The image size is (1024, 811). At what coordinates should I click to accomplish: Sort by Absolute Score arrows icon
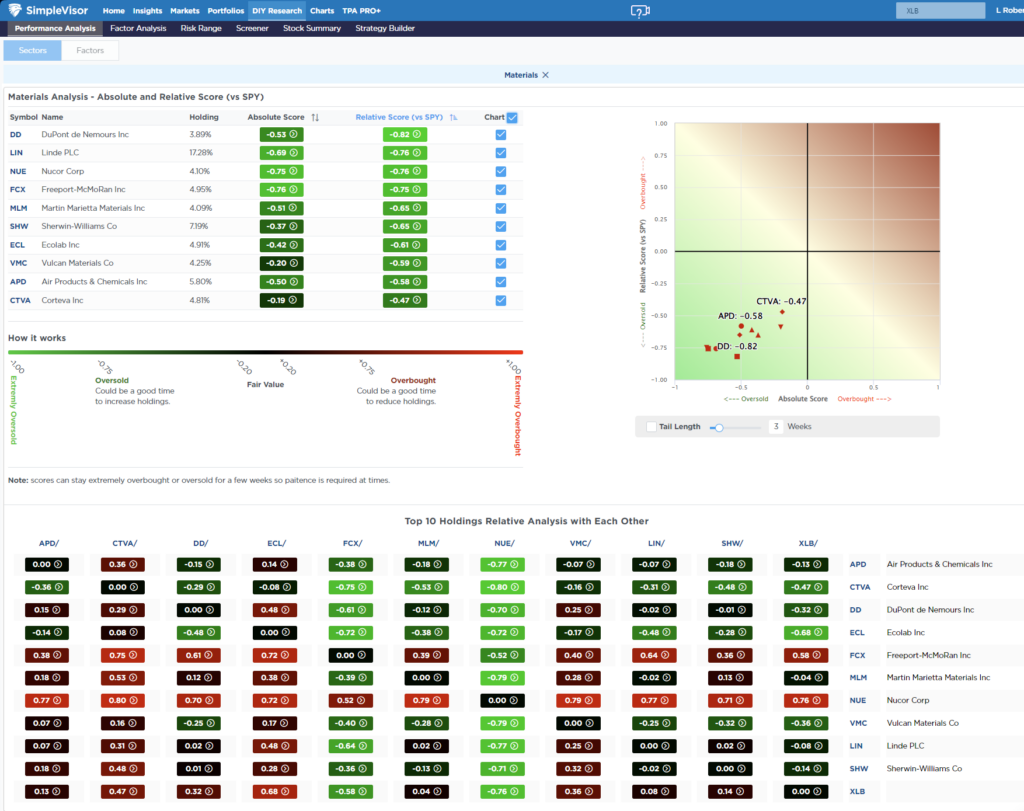click(315, 117)
